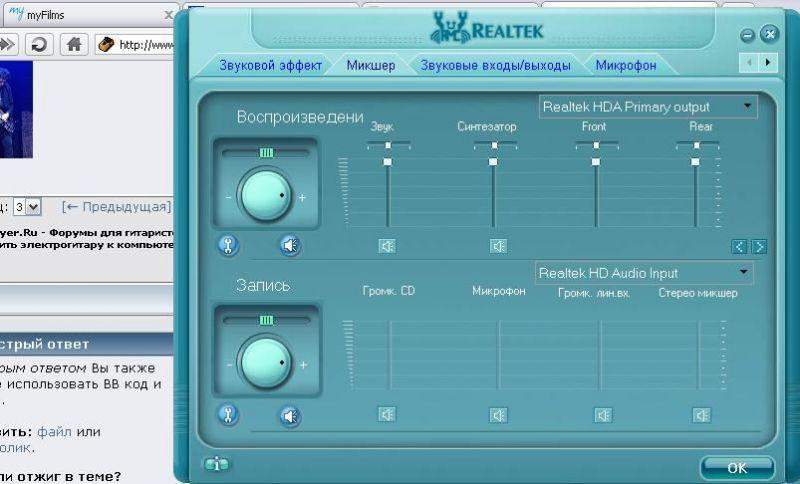
Task: Open playback settings wrench icon
Action: pos(228,245)
